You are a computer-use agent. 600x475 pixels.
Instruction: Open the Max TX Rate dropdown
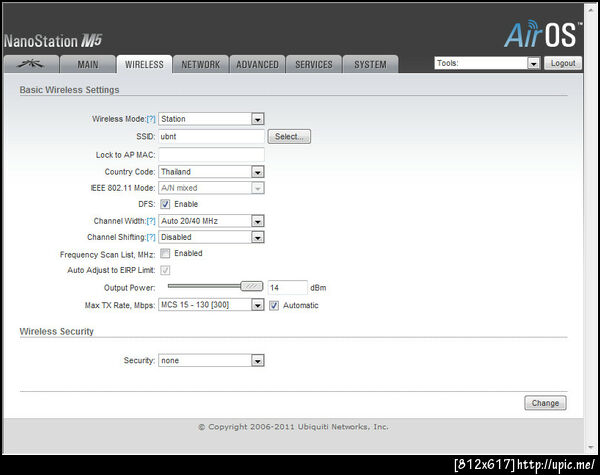coord(211,305)
